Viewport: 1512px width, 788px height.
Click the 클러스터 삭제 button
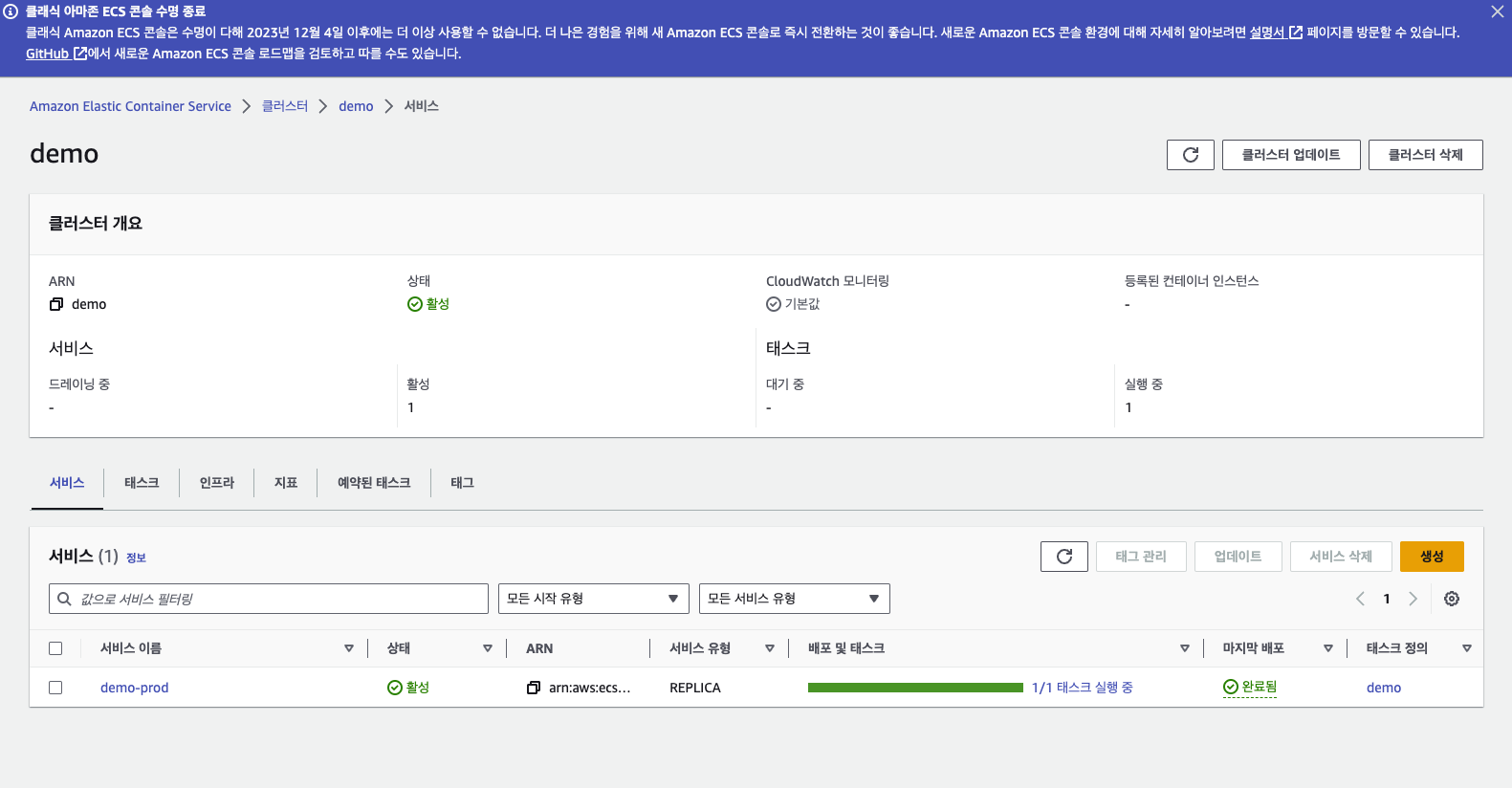point(1426,155)
